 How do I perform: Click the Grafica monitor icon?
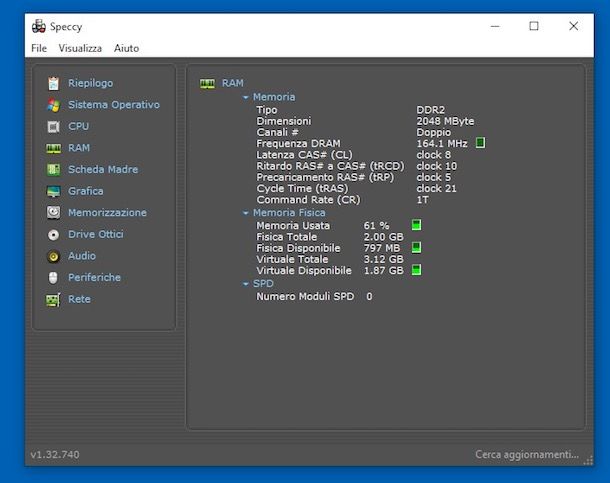coord(53,191)
